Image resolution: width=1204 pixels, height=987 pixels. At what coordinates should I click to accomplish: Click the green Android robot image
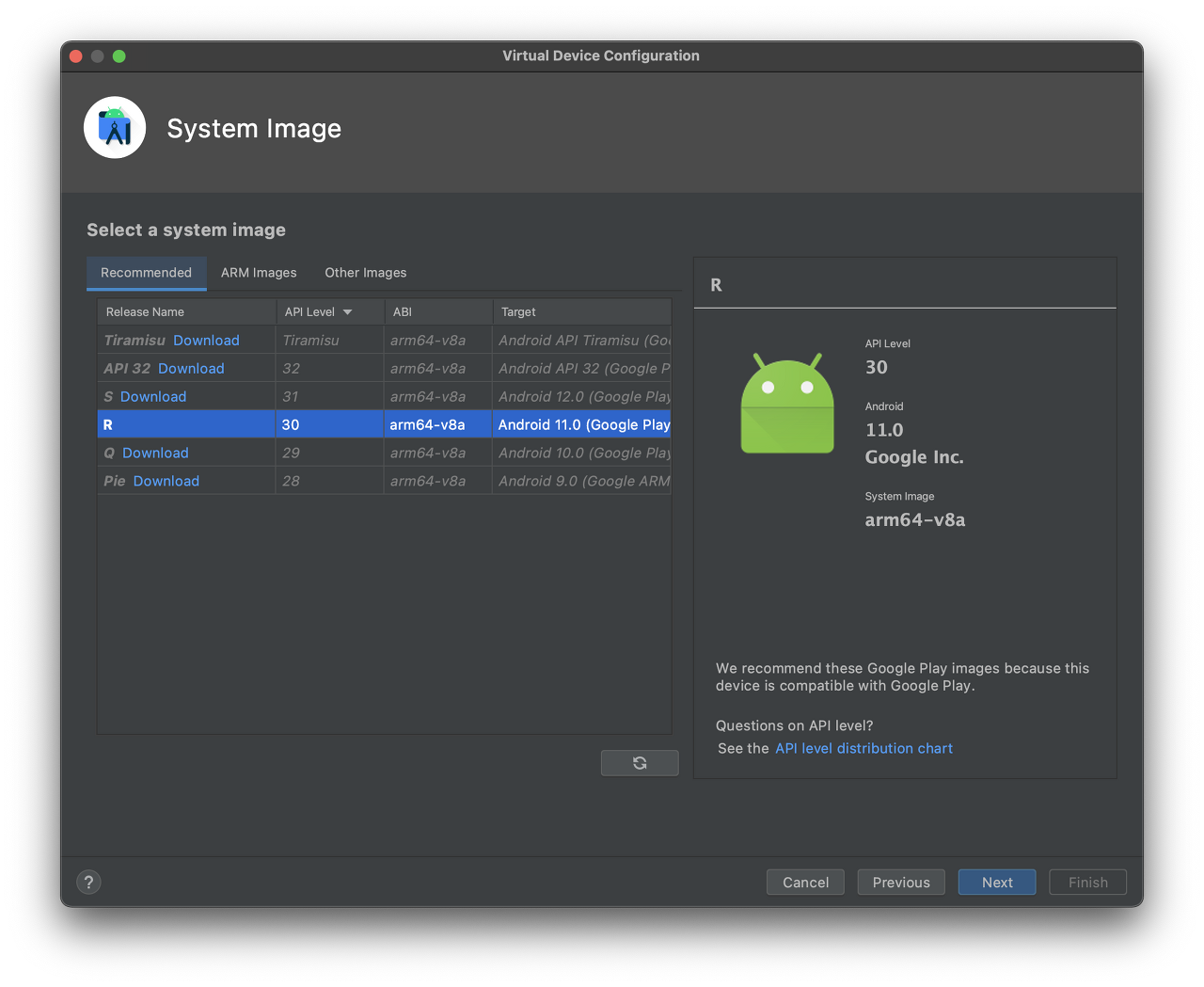[787, 404]
